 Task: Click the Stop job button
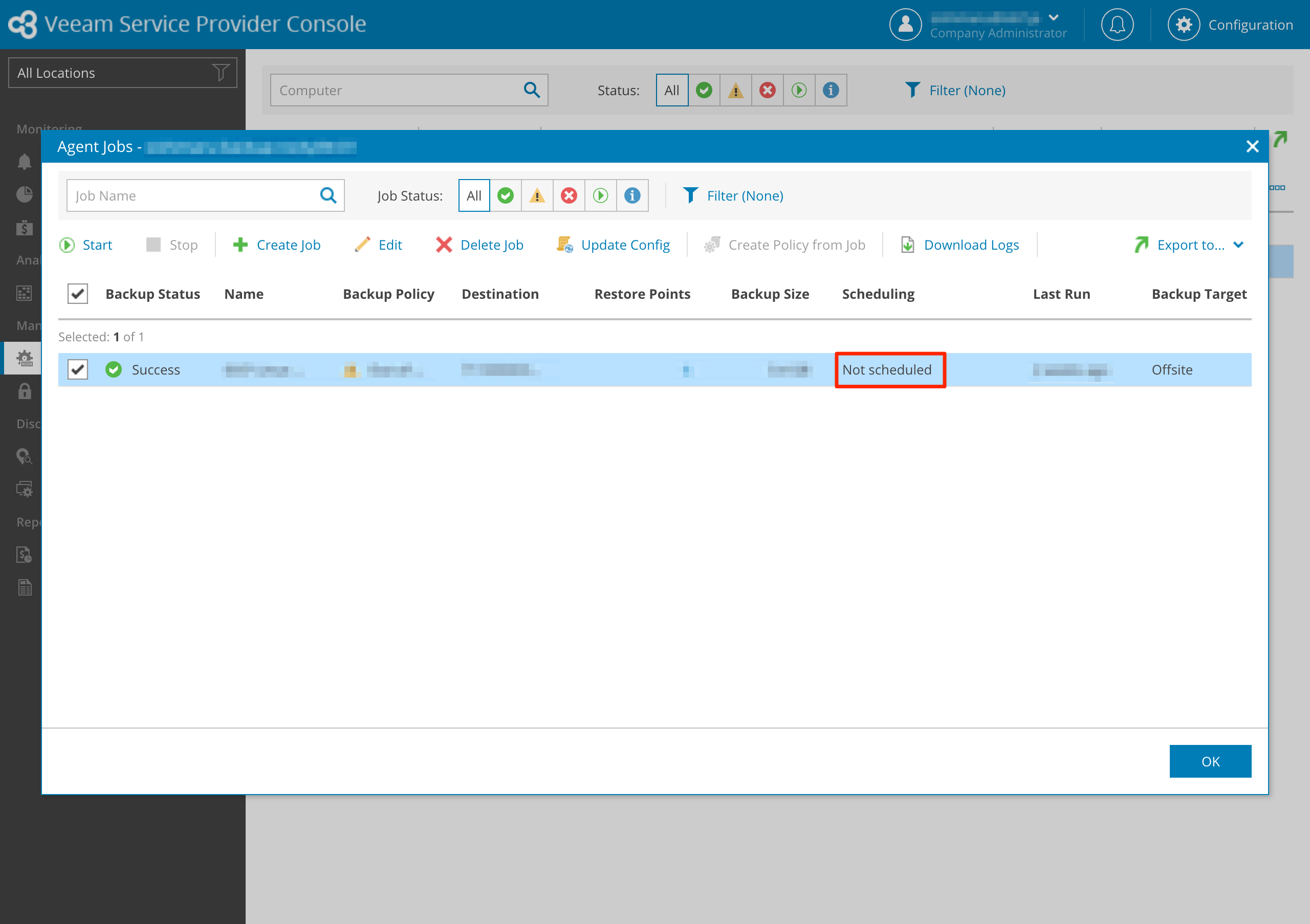[172, 245]
